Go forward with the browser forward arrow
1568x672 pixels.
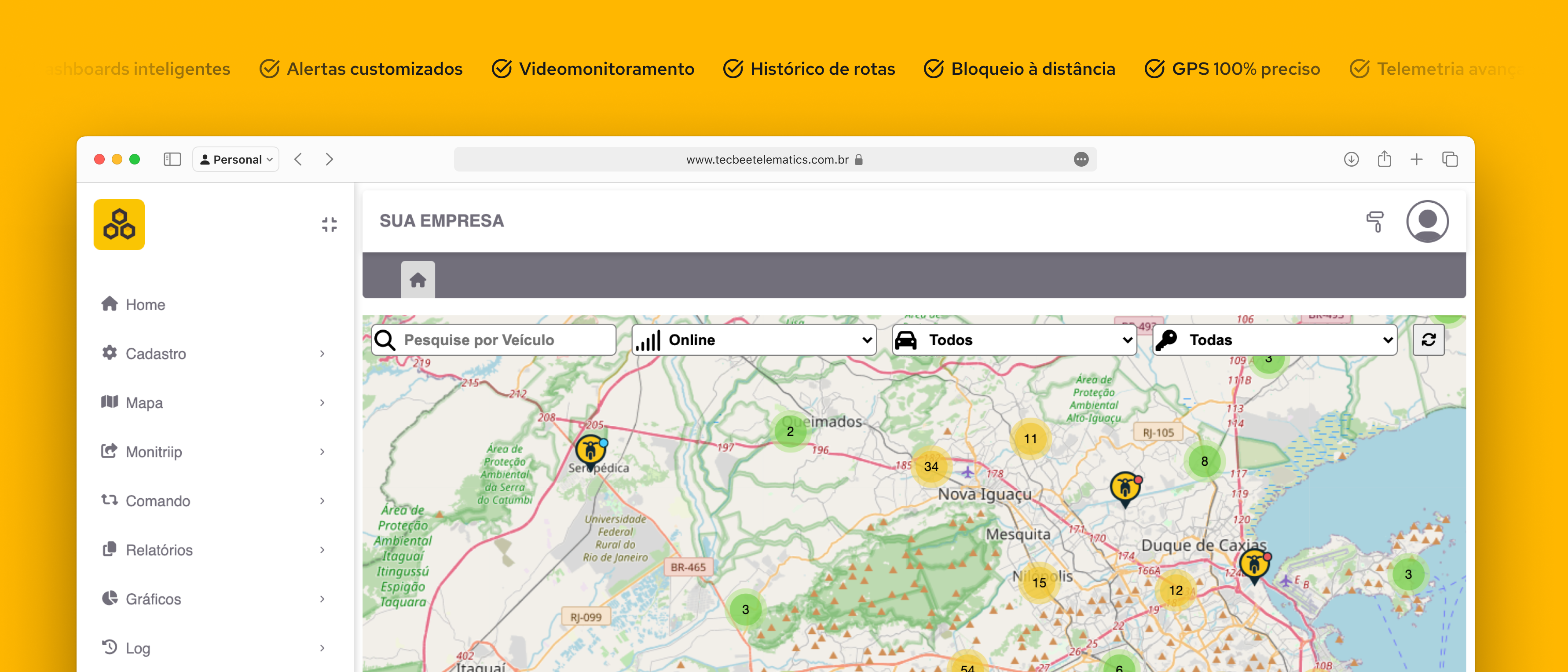[x=329, y=160]
